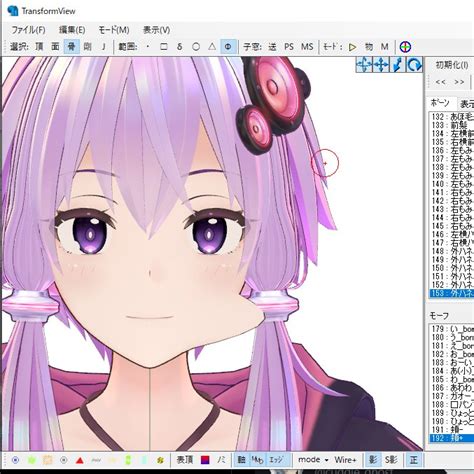474x474 pixels.
Task: Select joint (J) selection mode
Action: (104, 47)
